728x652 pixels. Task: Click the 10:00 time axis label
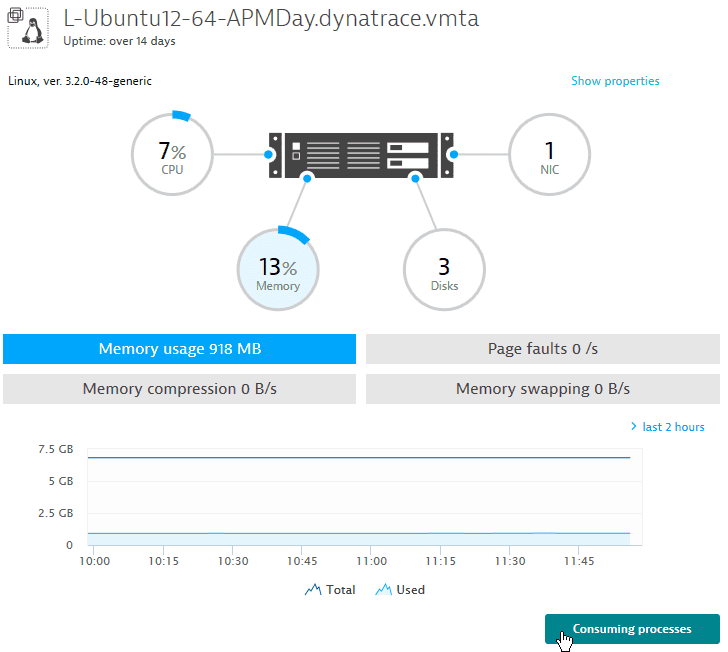pyautogui.click(x=95, y=561)
